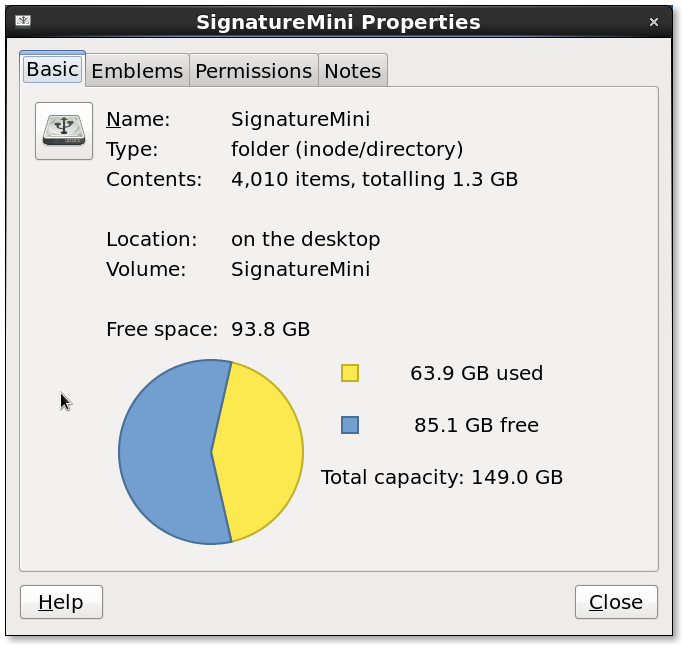682x645 pixels.
Task: Click the free space value "93.8 GB"
Action: coord(271,329)
